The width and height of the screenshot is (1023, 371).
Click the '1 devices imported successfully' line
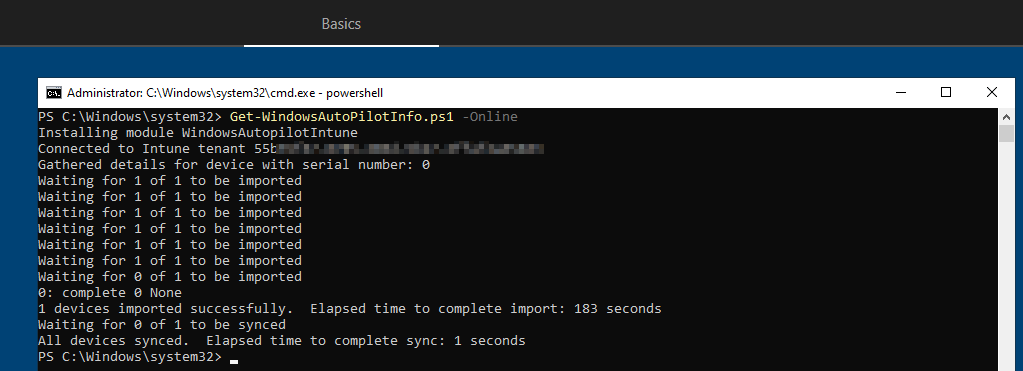(x=350, y=308)
